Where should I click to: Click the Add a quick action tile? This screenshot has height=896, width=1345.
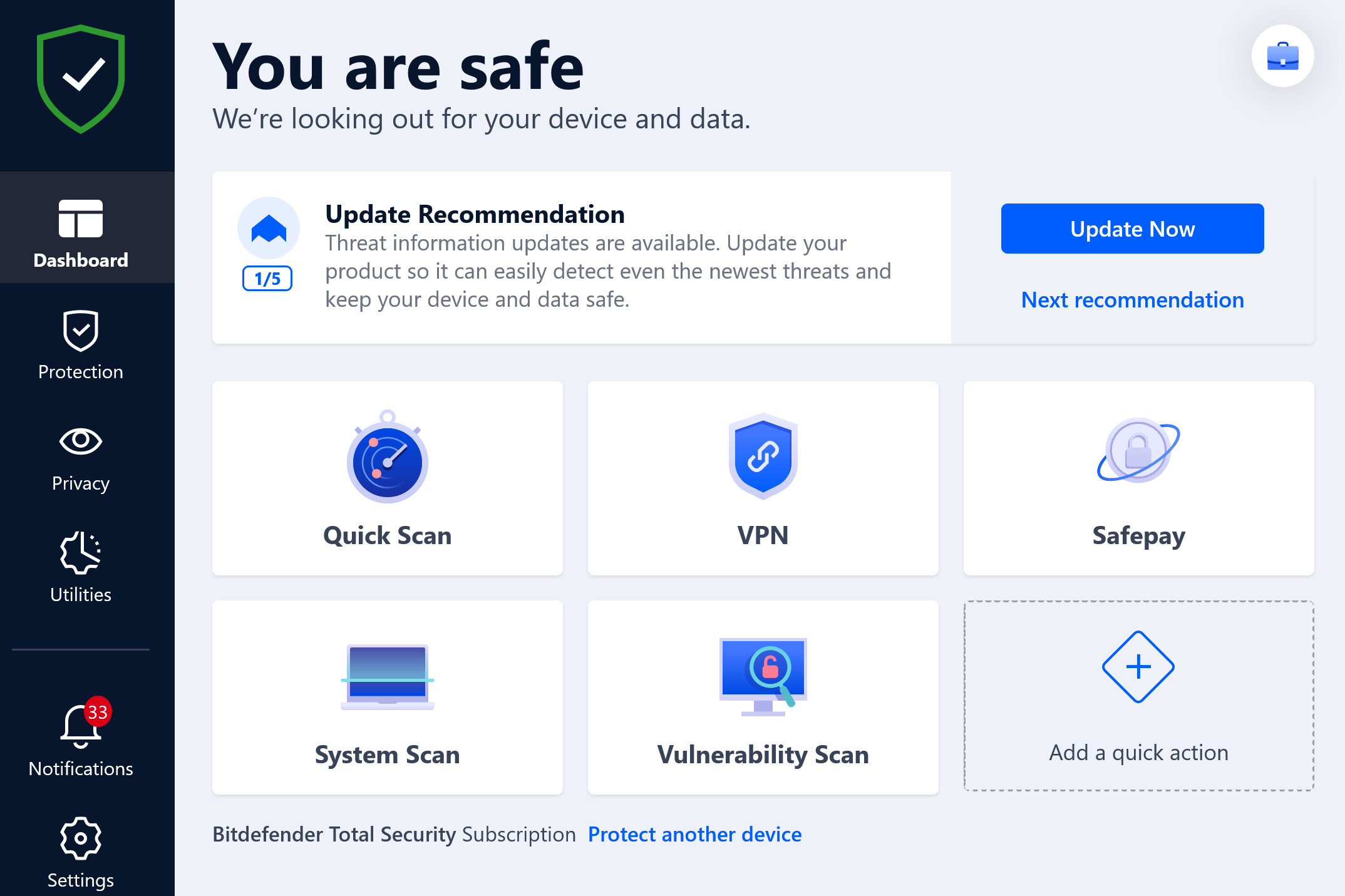tap(1139, 696)
